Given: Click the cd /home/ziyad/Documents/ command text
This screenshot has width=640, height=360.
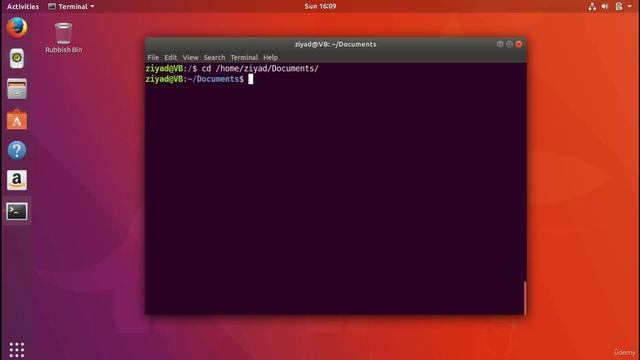Looking at the screenshot, I should click(260, 69).
